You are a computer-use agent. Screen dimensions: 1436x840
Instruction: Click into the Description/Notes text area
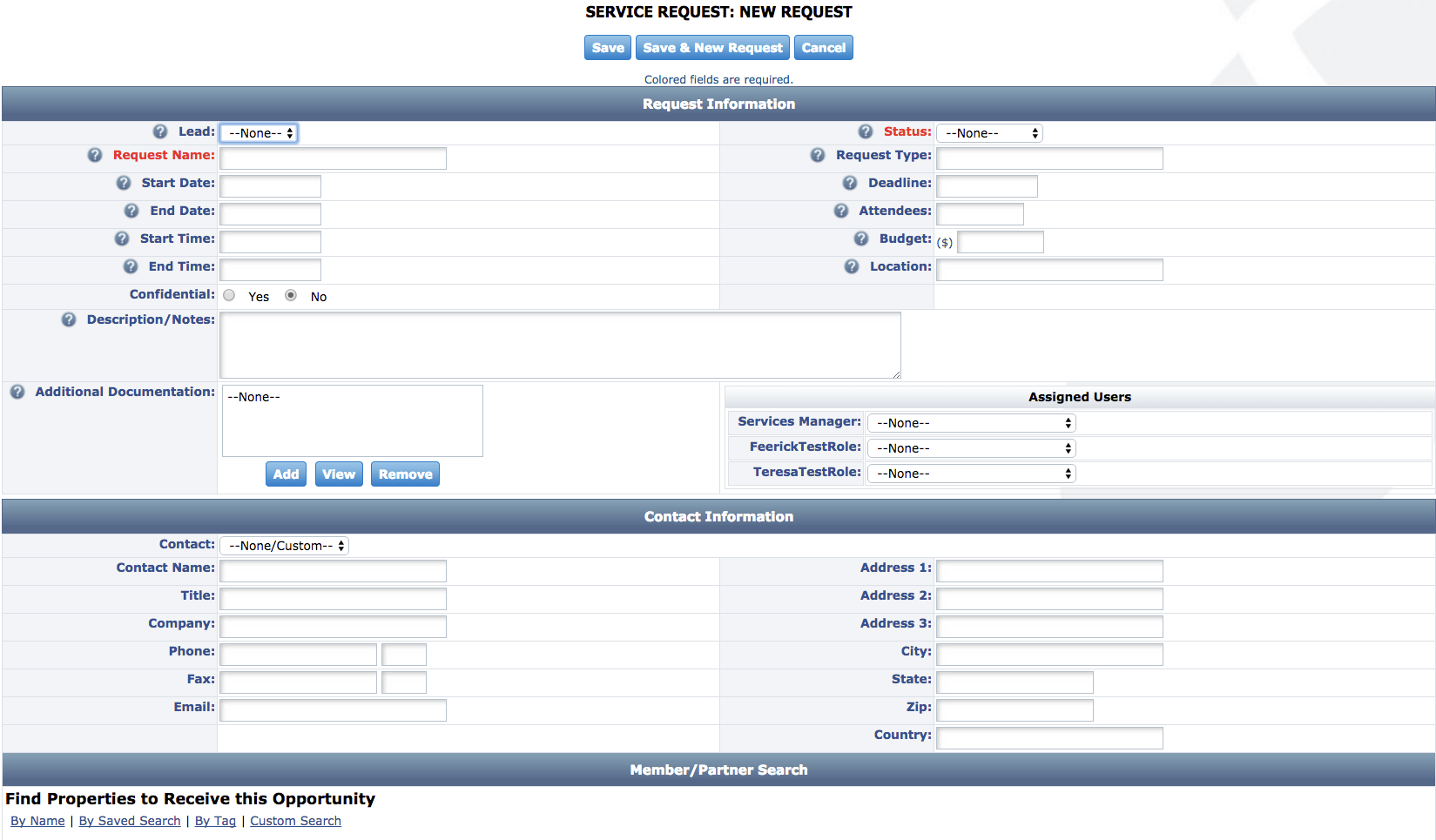(x=560, y=346)
